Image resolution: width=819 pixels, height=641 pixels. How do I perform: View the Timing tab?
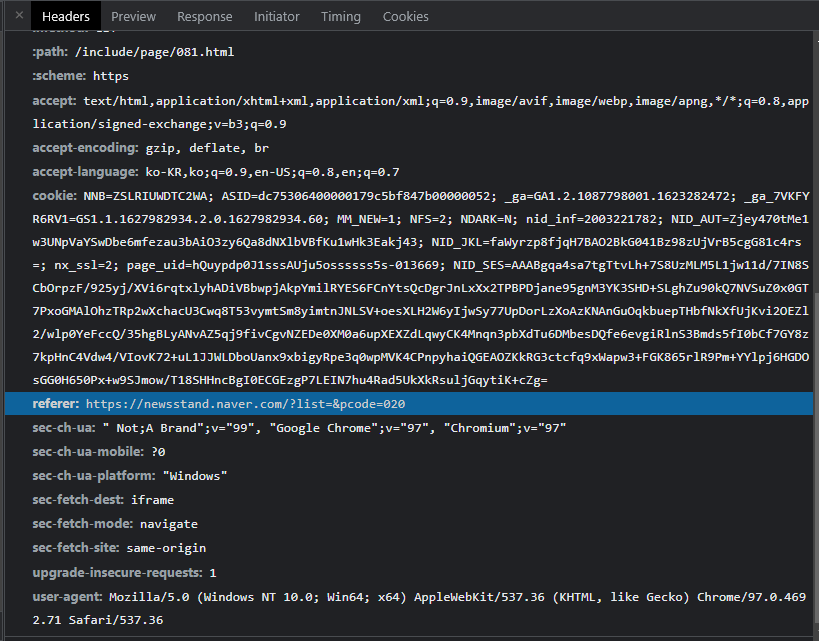(340, 15)
